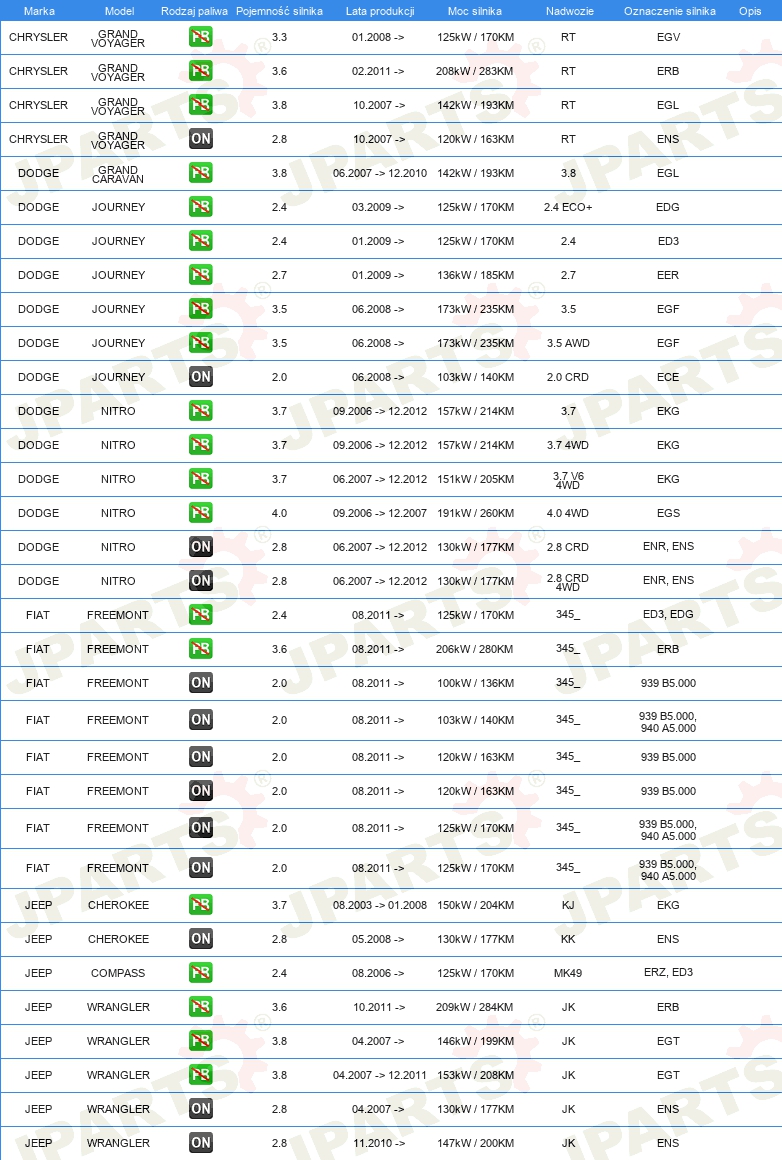Click diesel ON icon for Chrysler Grand Voyager 2.8
This screenshot has height=1160, width=782.
click(x=200, y=139)
